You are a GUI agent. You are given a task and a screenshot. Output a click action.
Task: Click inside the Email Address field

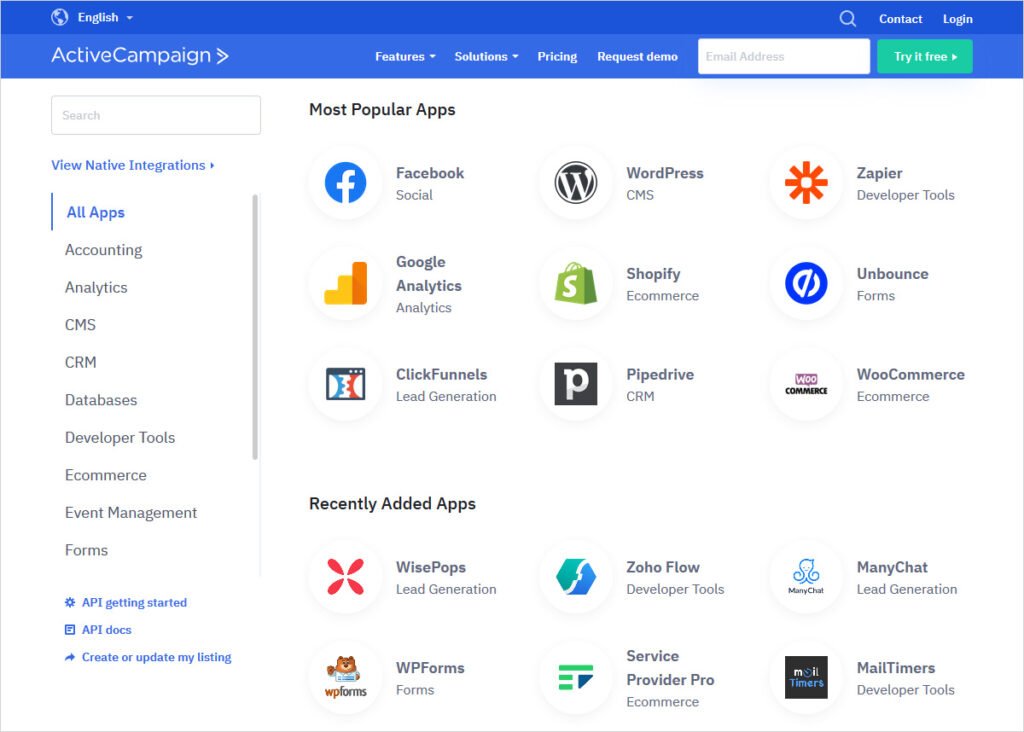click(783, 57)
